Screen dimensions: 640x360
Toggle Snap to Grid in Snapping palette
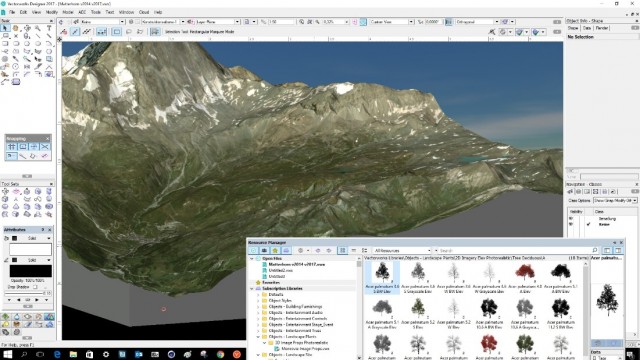tap(11, 147)
